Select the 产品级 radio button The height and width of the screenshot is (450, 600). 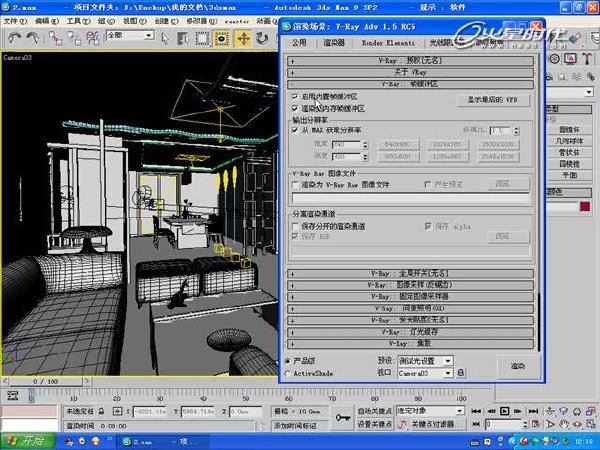click(x=287, y=361)
